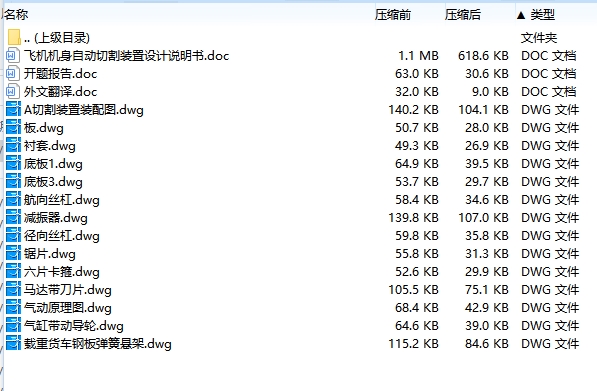Screen dimensions: 597x391
Task: Click the 63.0 KB size value
Action: pos(417,74)
